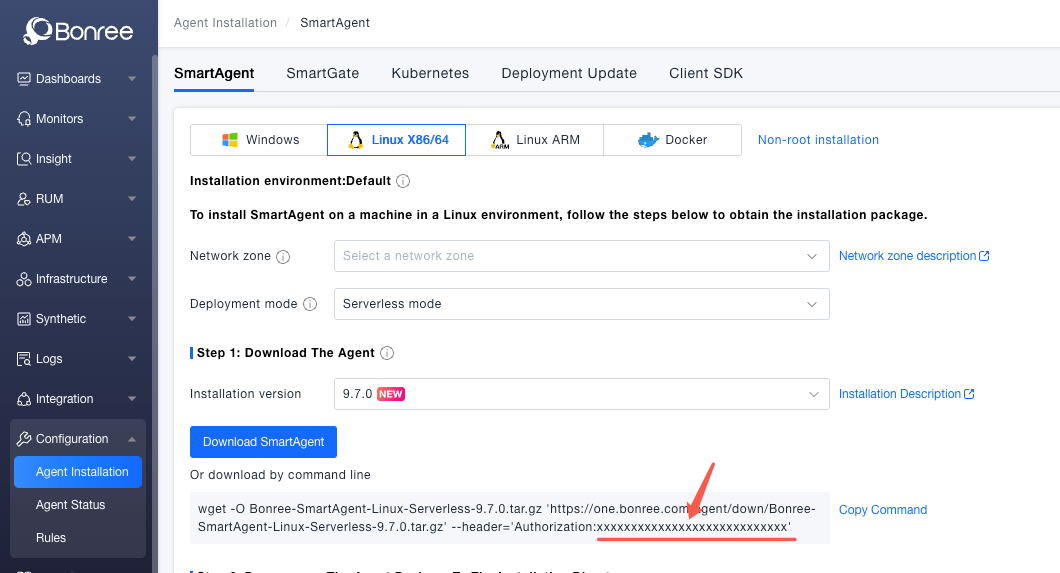The width and height of the screenshot is (1060, 573).
Task: Click info icon beside Step 1 heading
Action: (x=387, y=353)
